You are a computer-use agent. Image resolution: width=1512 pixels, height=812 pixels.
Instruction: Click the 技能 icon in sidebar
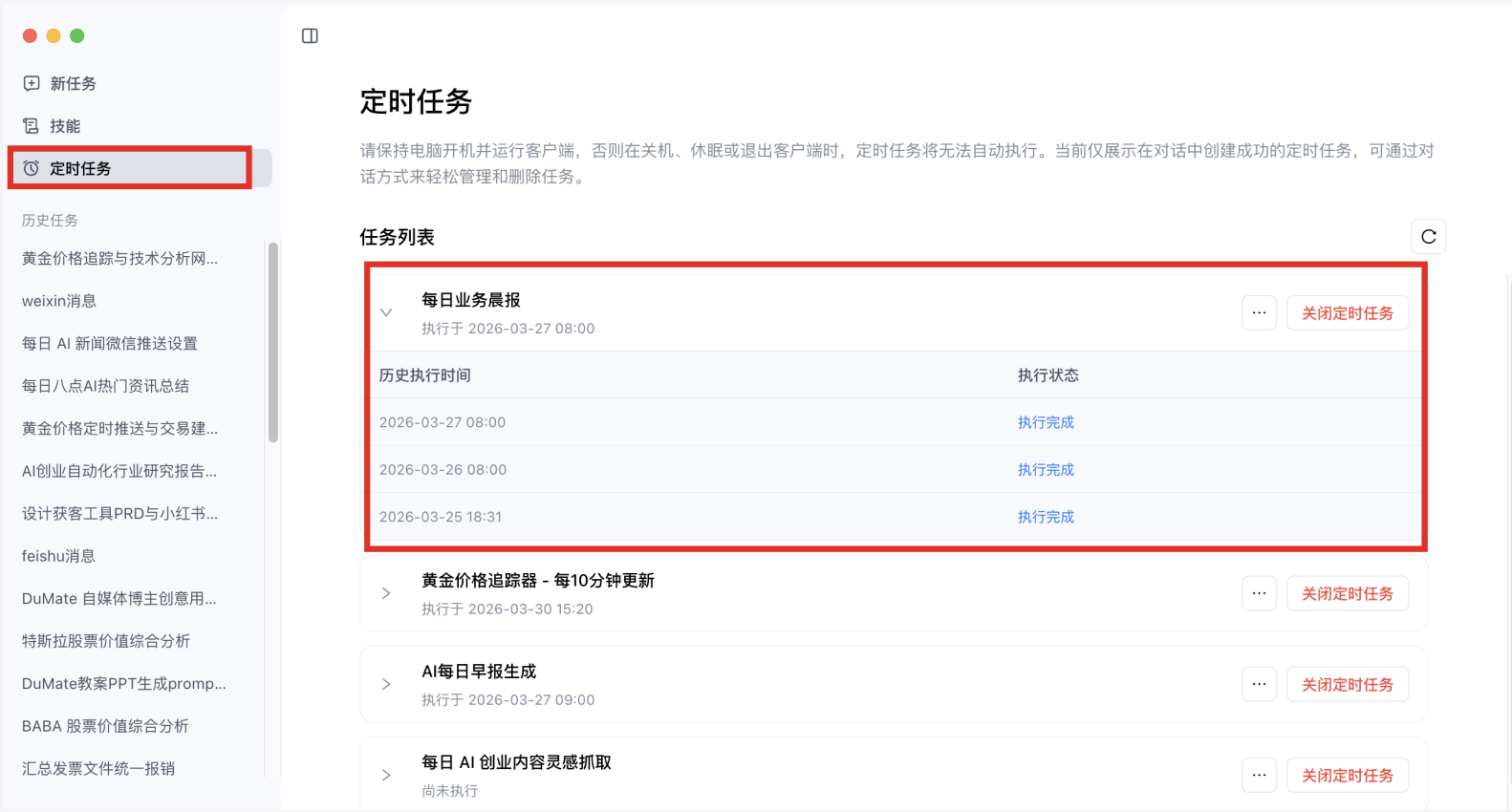click(32, 126)
